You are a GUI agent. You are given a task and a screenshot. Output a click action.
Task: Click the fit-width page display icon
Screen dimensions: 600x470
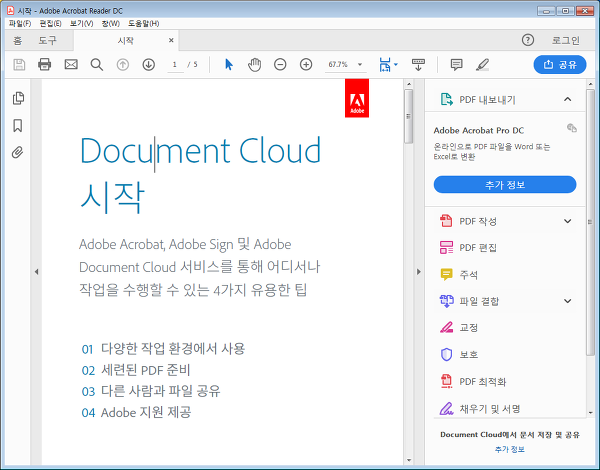pos(385,64)
